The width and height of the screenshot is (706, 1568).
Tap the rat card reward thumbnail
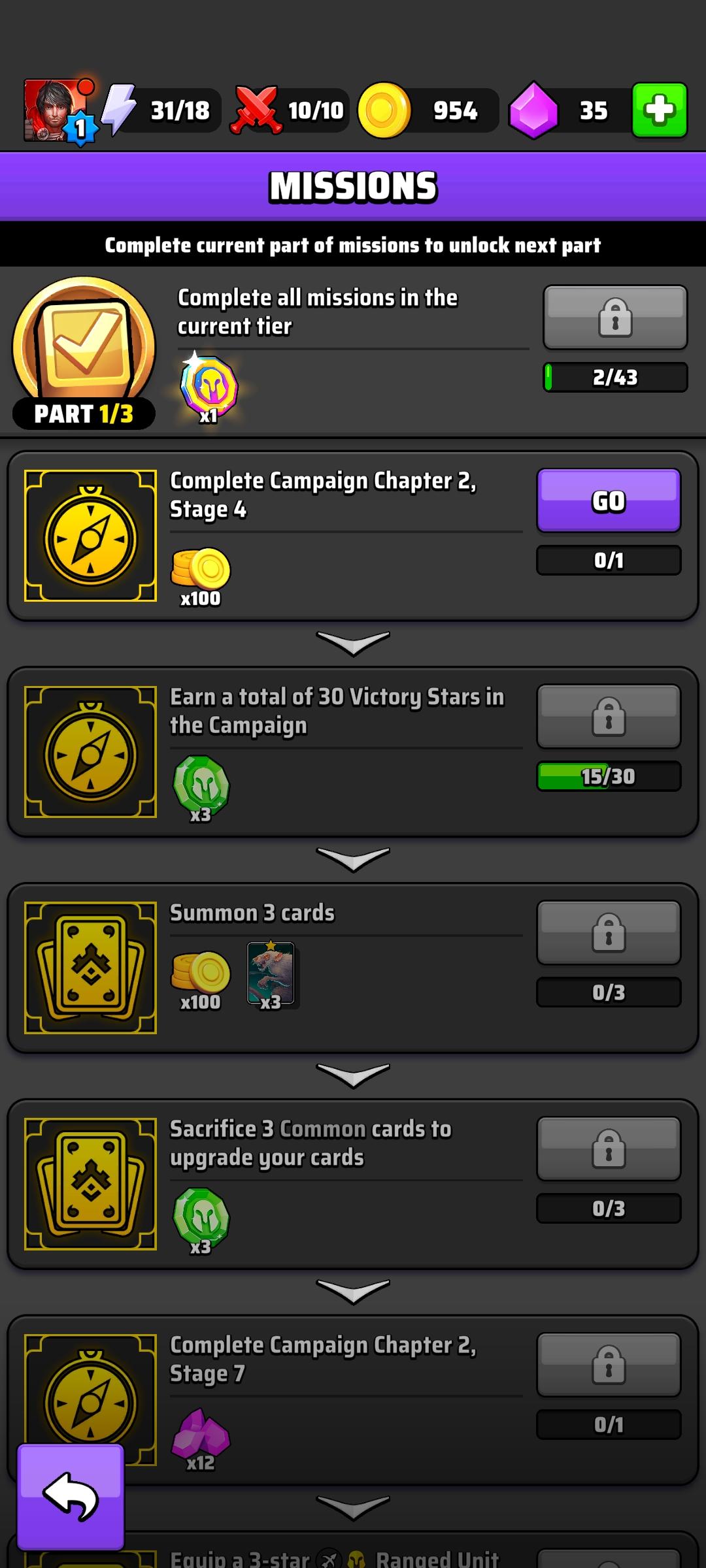271,974
